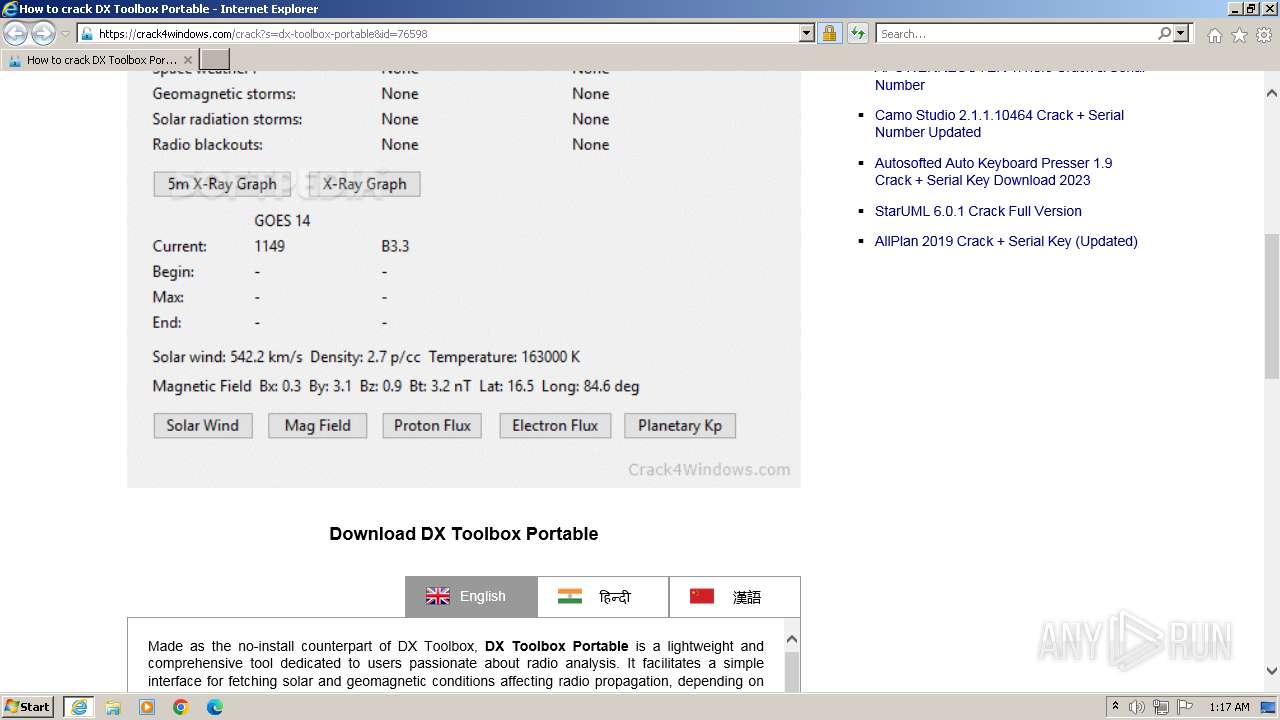Launch the media player taskbar icon
This screenshot has width=1280, height=720.
pyautogui.click(x=147, y=707)
